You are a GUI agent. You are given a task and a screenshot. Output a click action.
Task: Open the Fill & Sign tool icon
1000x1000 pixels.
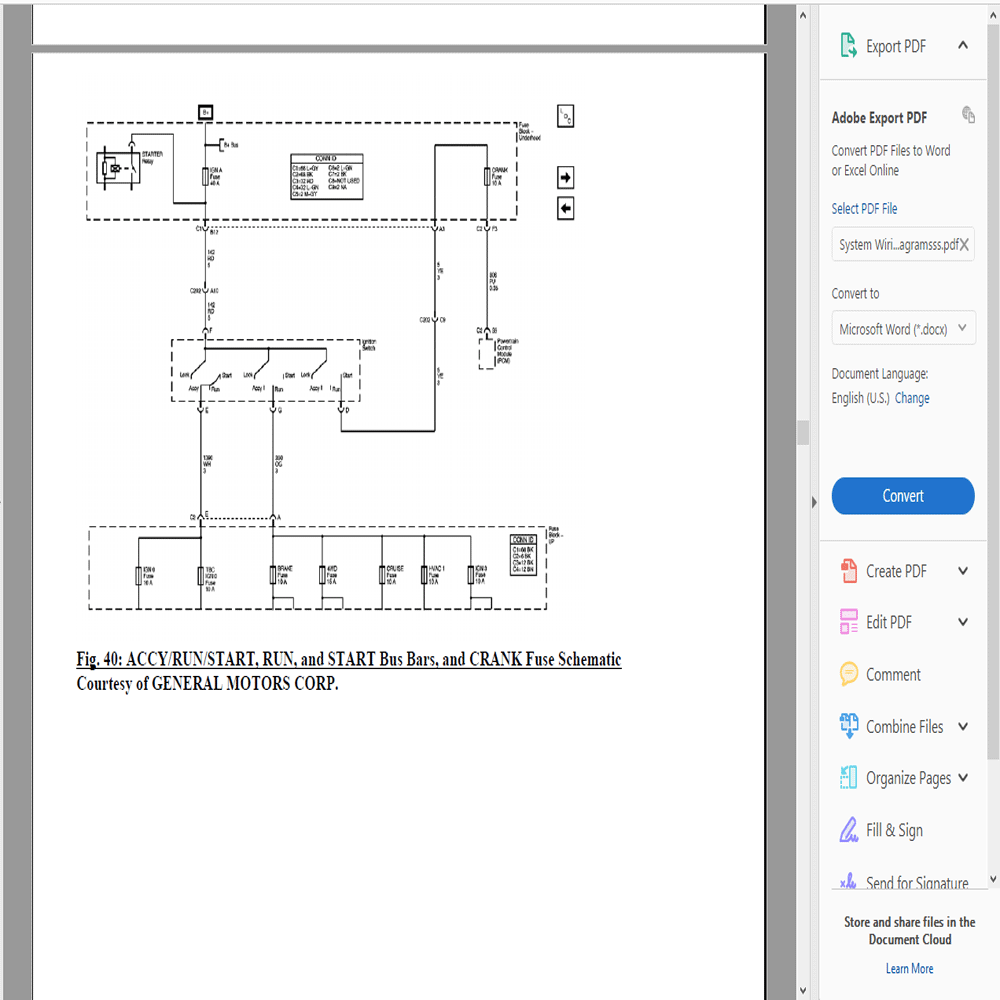[x=848, y=830]
